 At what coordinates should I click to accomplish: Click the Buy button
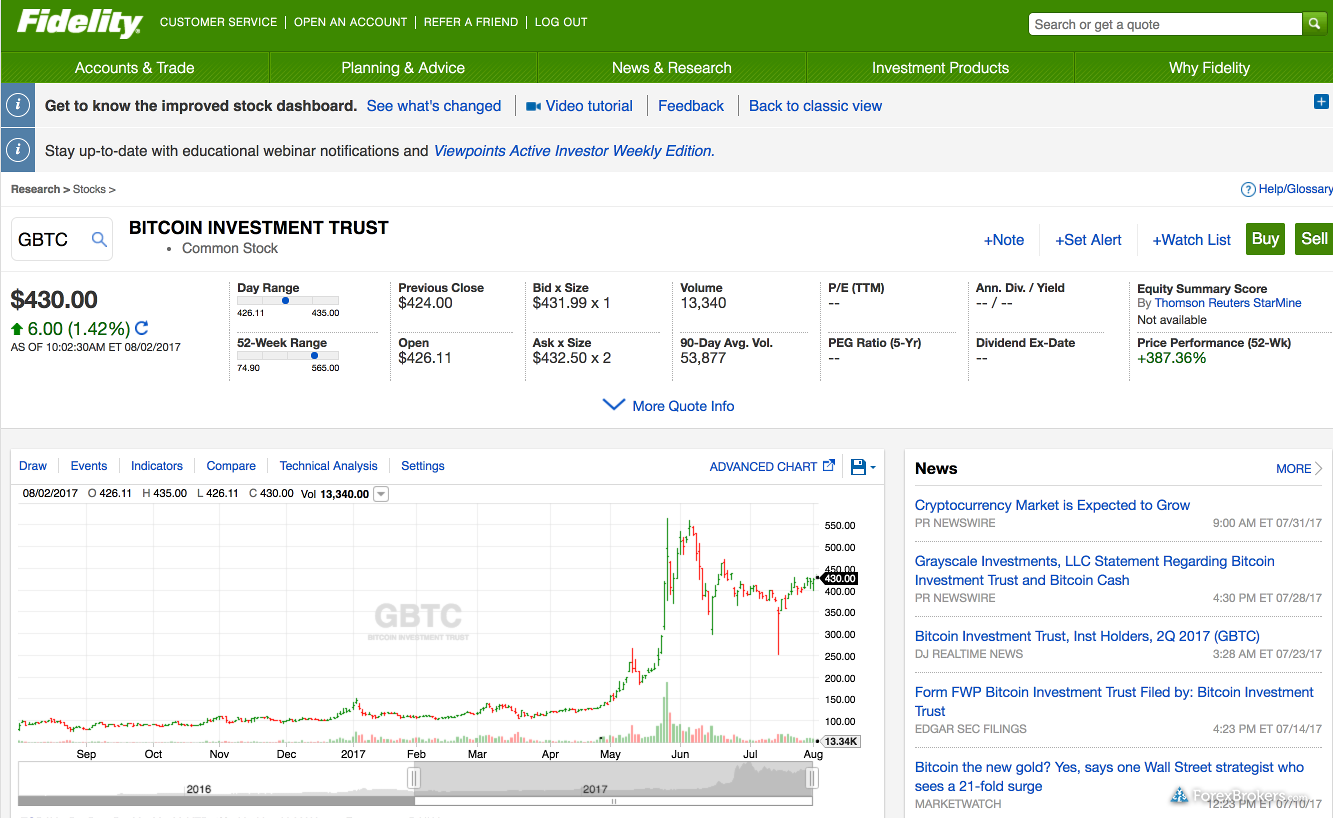pyautogui.click(x=1265, y=239)
